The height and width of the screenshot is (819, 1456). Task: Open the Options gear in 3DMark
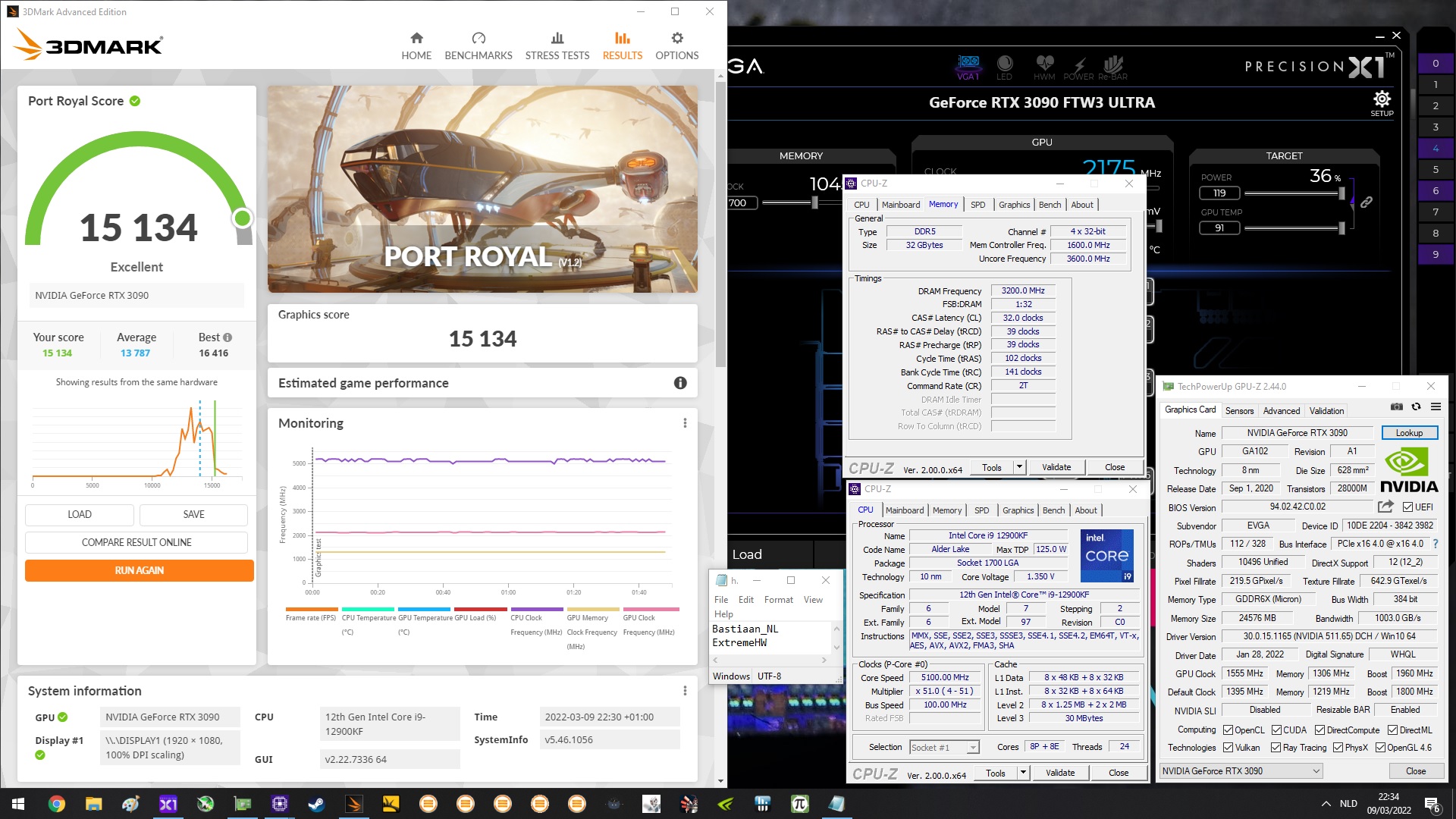(677, 46)
